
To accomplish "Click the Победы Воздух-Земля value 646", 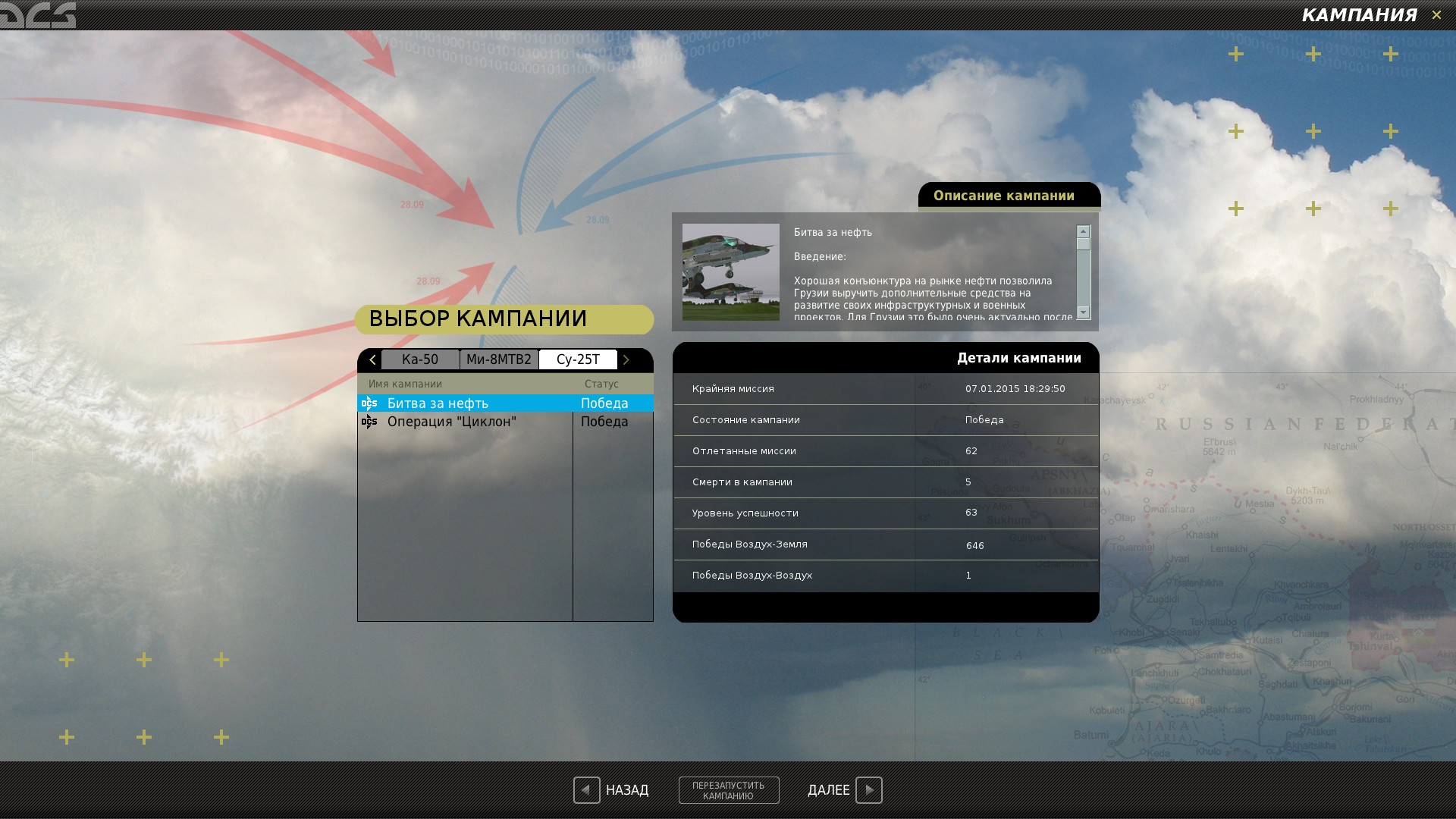I will tap(975, 545).
